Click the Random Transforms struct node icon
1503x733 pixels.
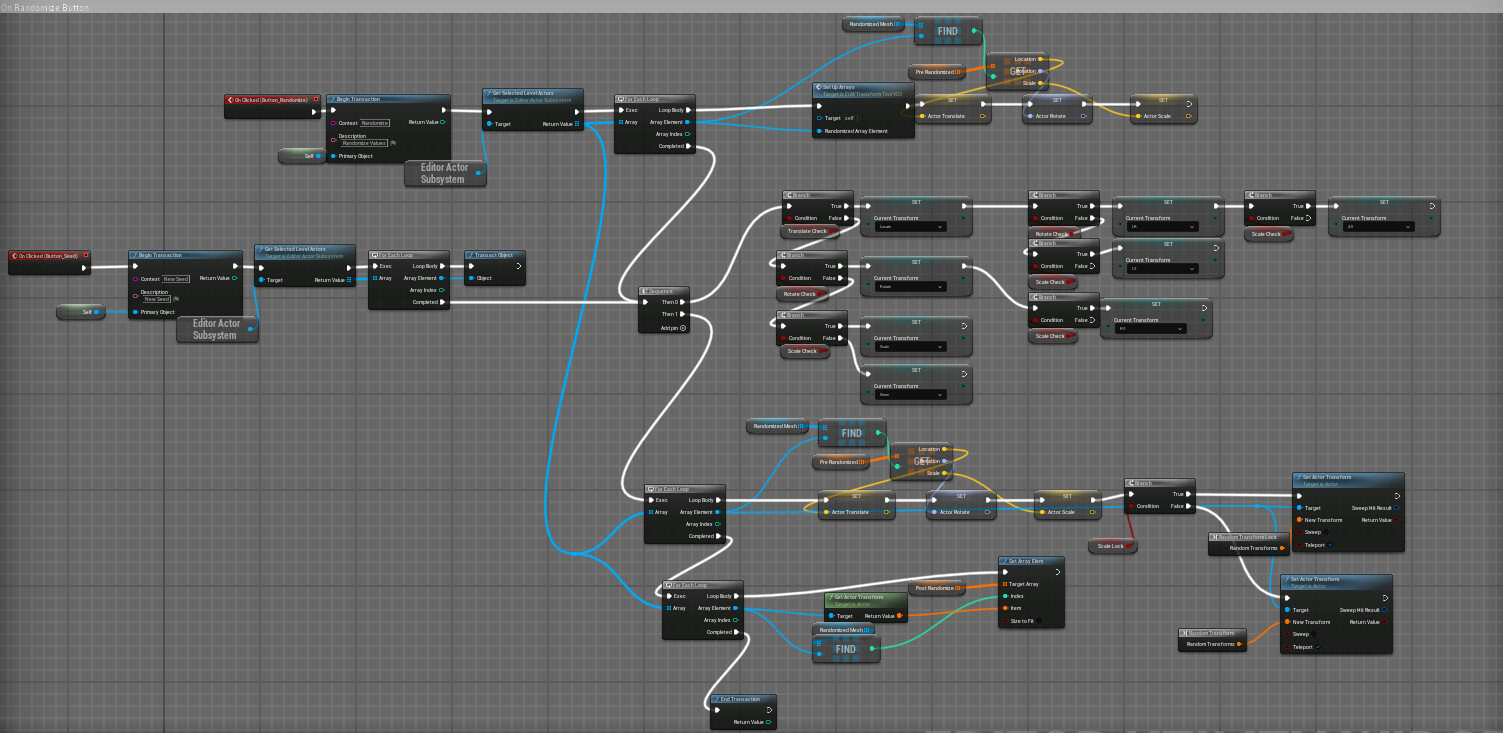tap(1184, 632)
